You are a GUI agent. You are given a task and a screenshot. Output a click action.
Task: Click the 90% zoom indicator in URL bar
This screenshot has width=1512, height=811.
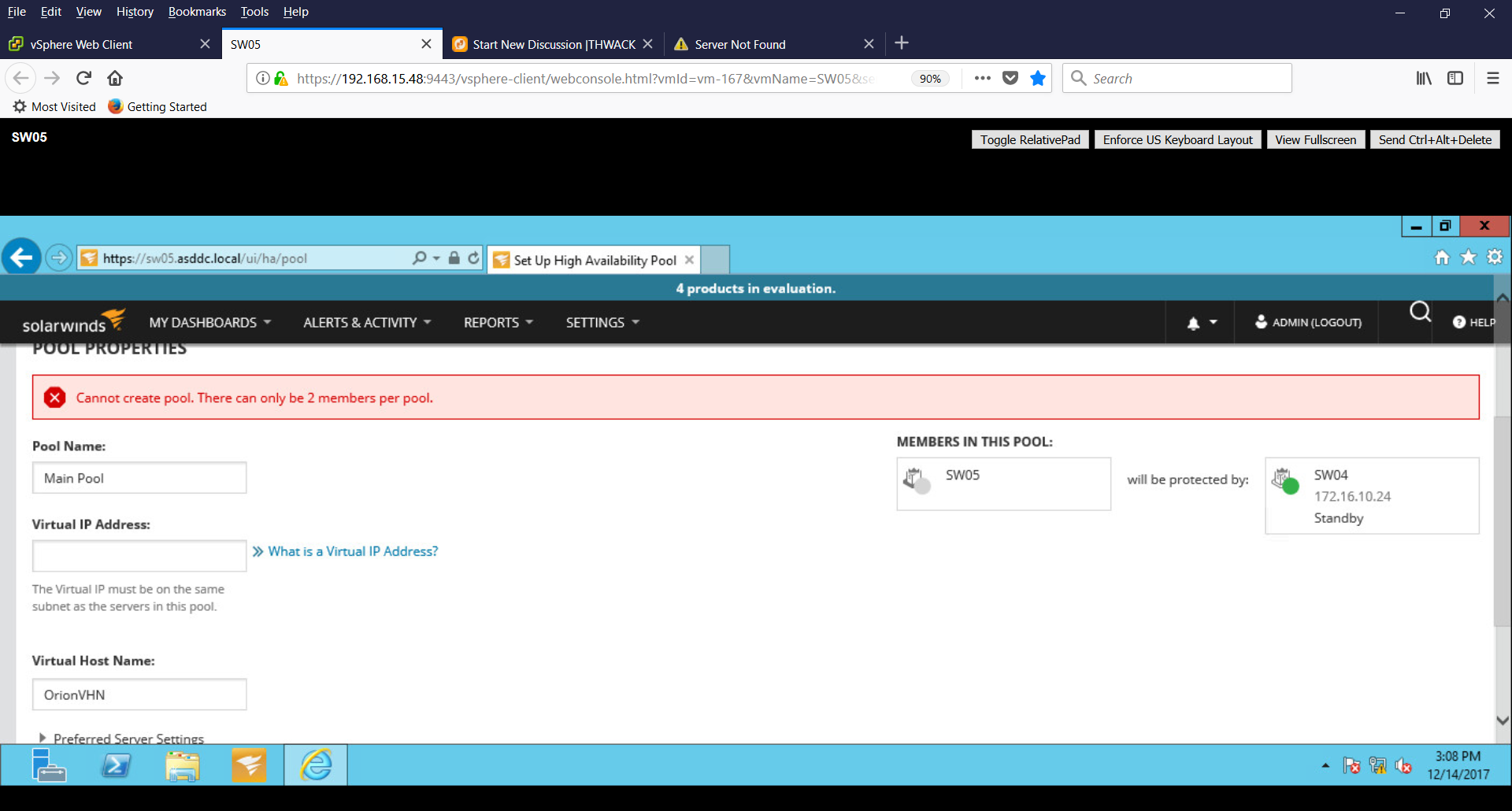(930, 79)
